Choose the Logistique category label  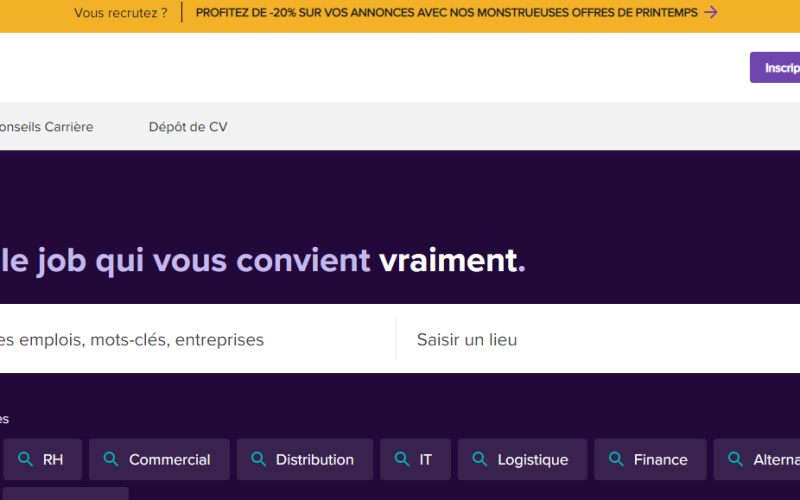point(532,460)
